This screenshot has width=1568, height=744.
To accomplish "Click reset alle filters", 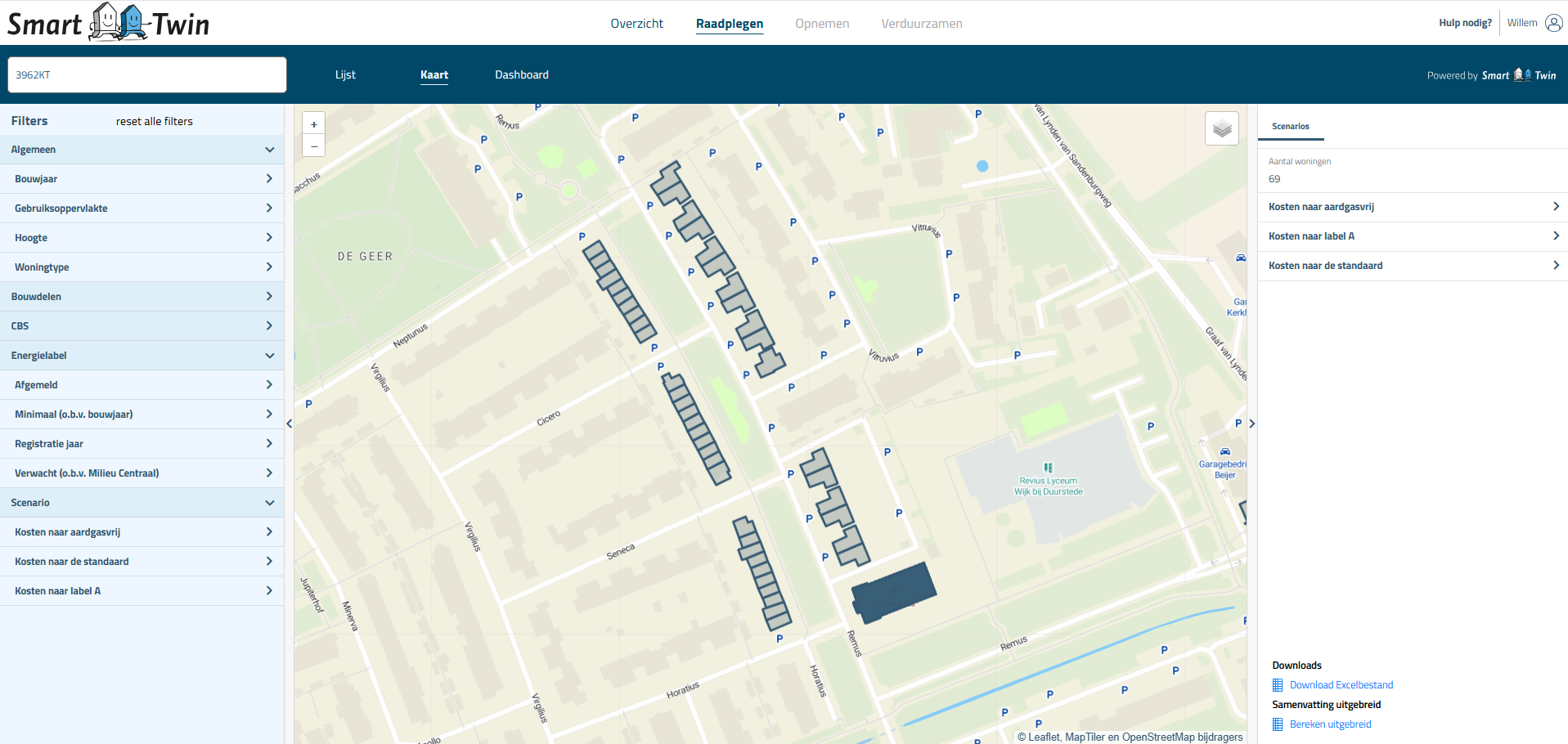I will (155, 121).
